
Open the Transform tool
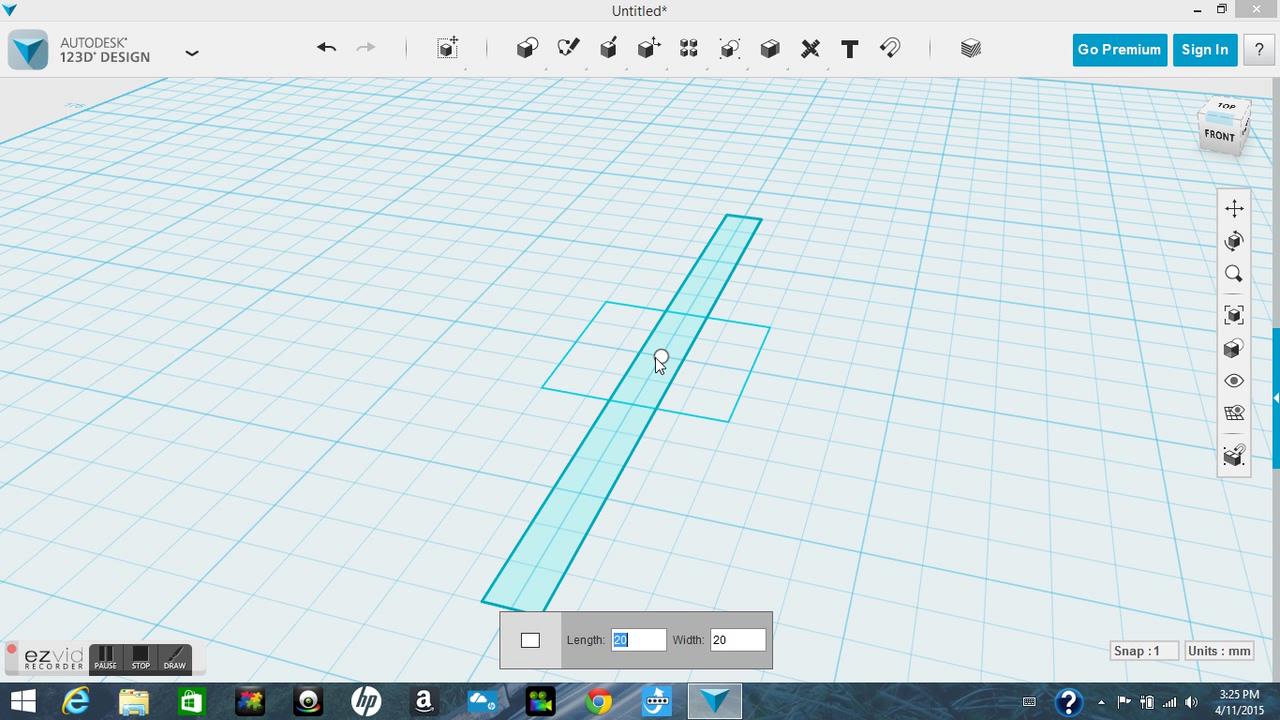coord(448,48)
